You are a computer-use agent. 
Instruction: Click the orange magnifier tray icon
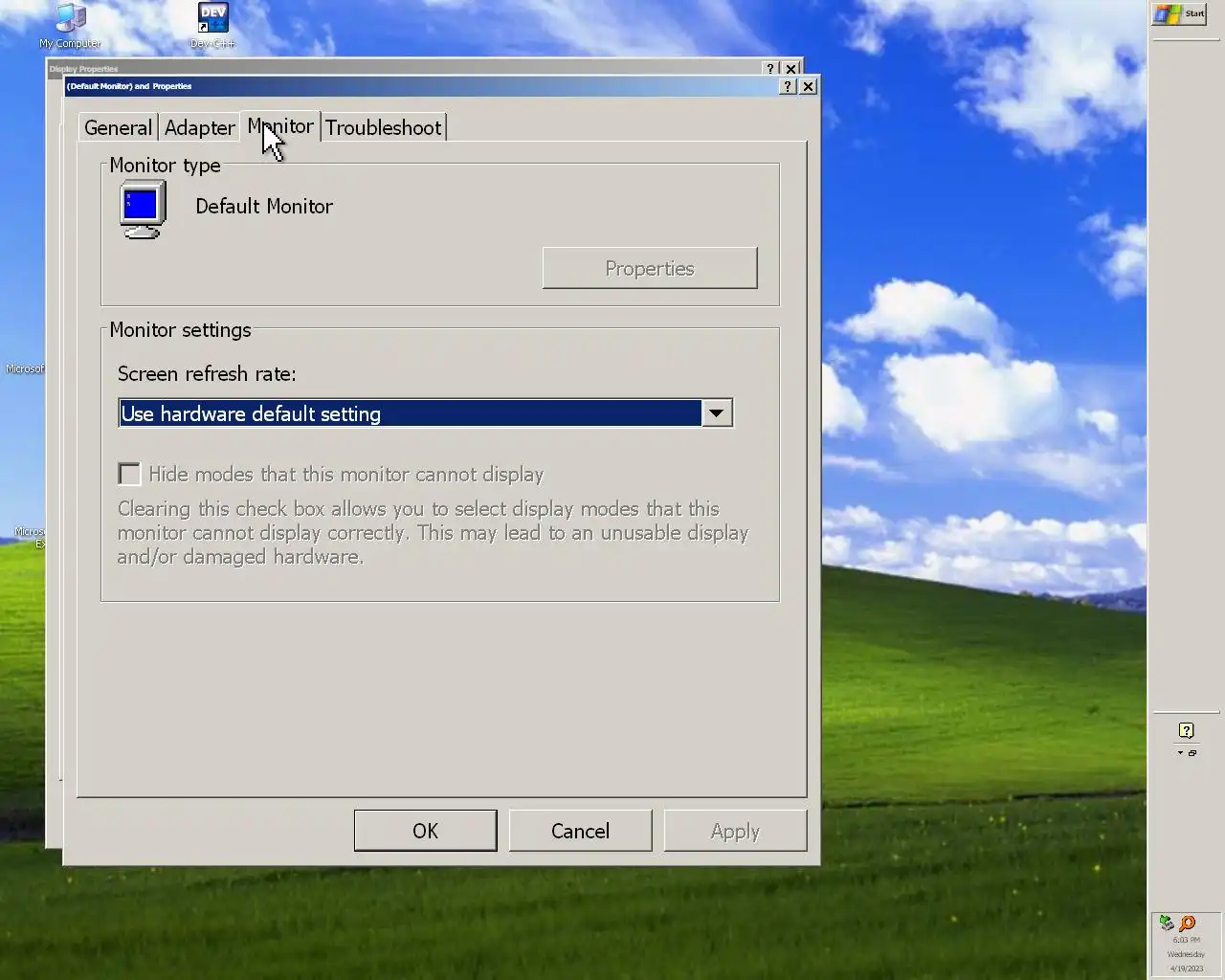(x=1187, y=923)
